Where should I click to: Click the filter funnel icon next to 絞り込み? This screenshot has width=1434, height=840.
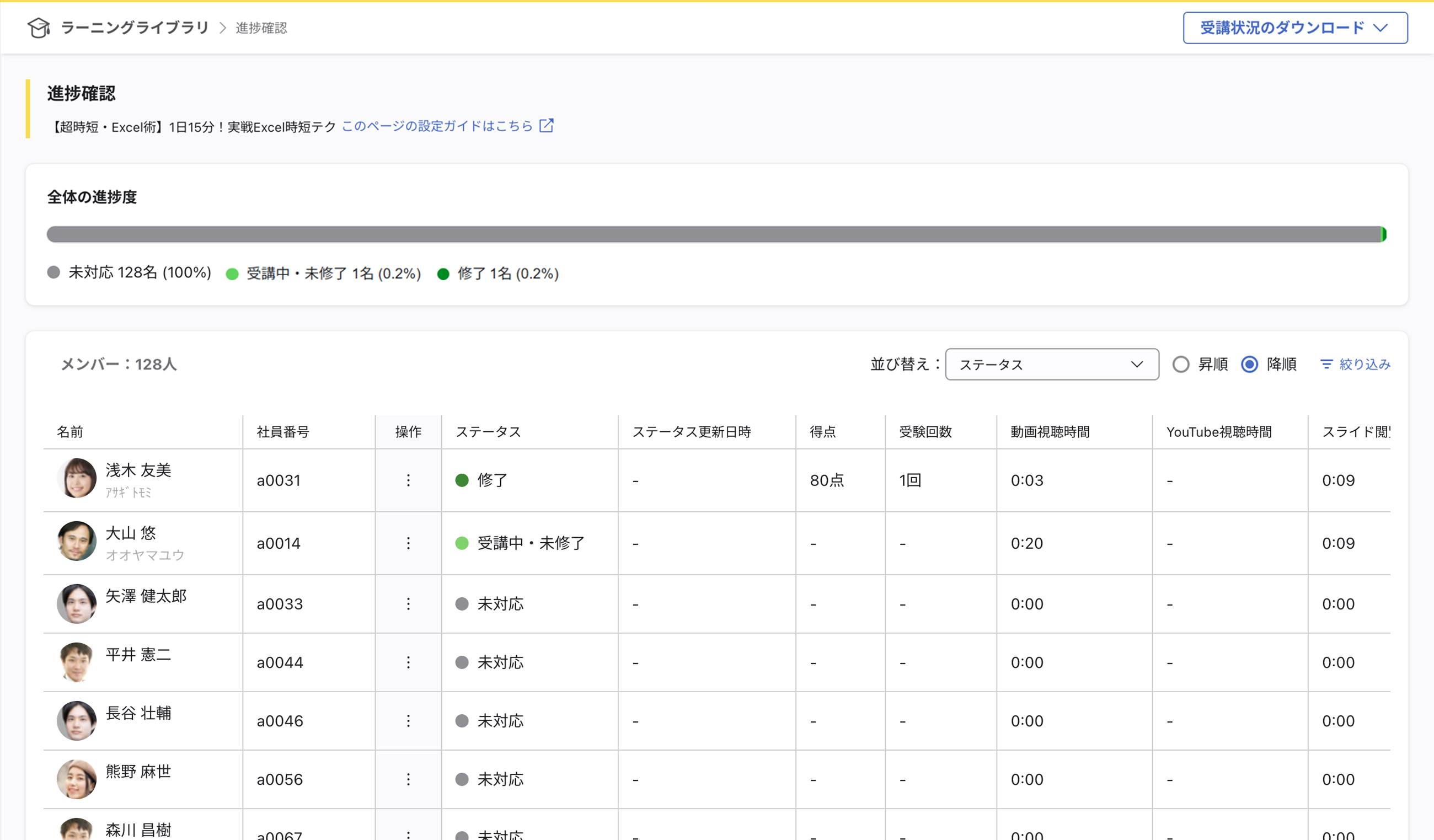[1327, 364]
